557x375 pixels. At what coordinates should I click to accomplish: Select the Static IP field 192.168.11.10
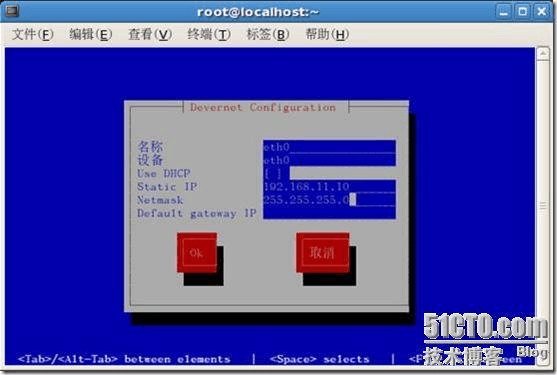pos(329,187)
